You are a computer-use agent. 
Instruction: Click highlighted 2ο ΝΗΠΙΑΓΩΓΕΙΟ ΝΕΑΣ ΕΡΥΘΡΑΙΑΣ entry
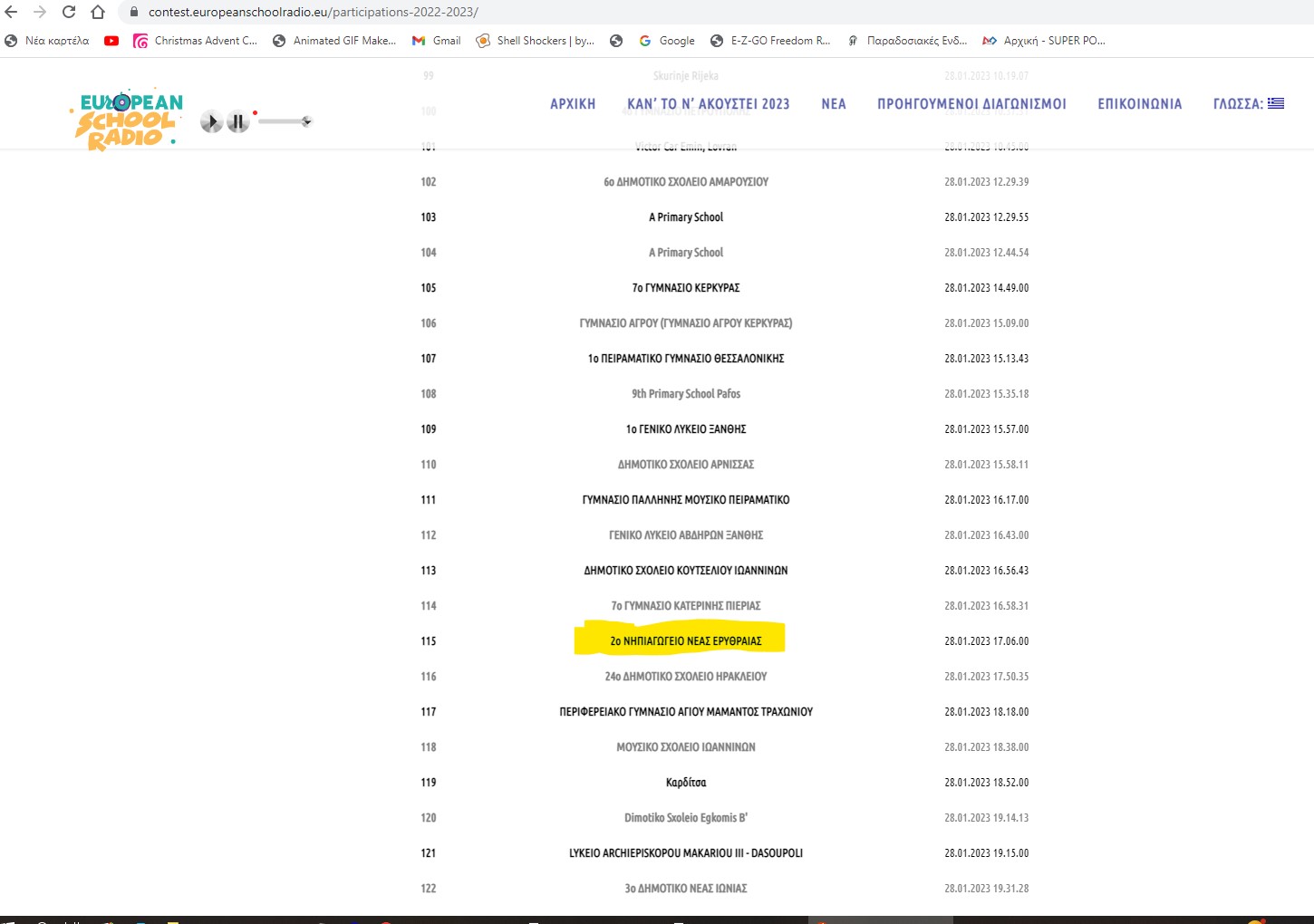(685, 640)
